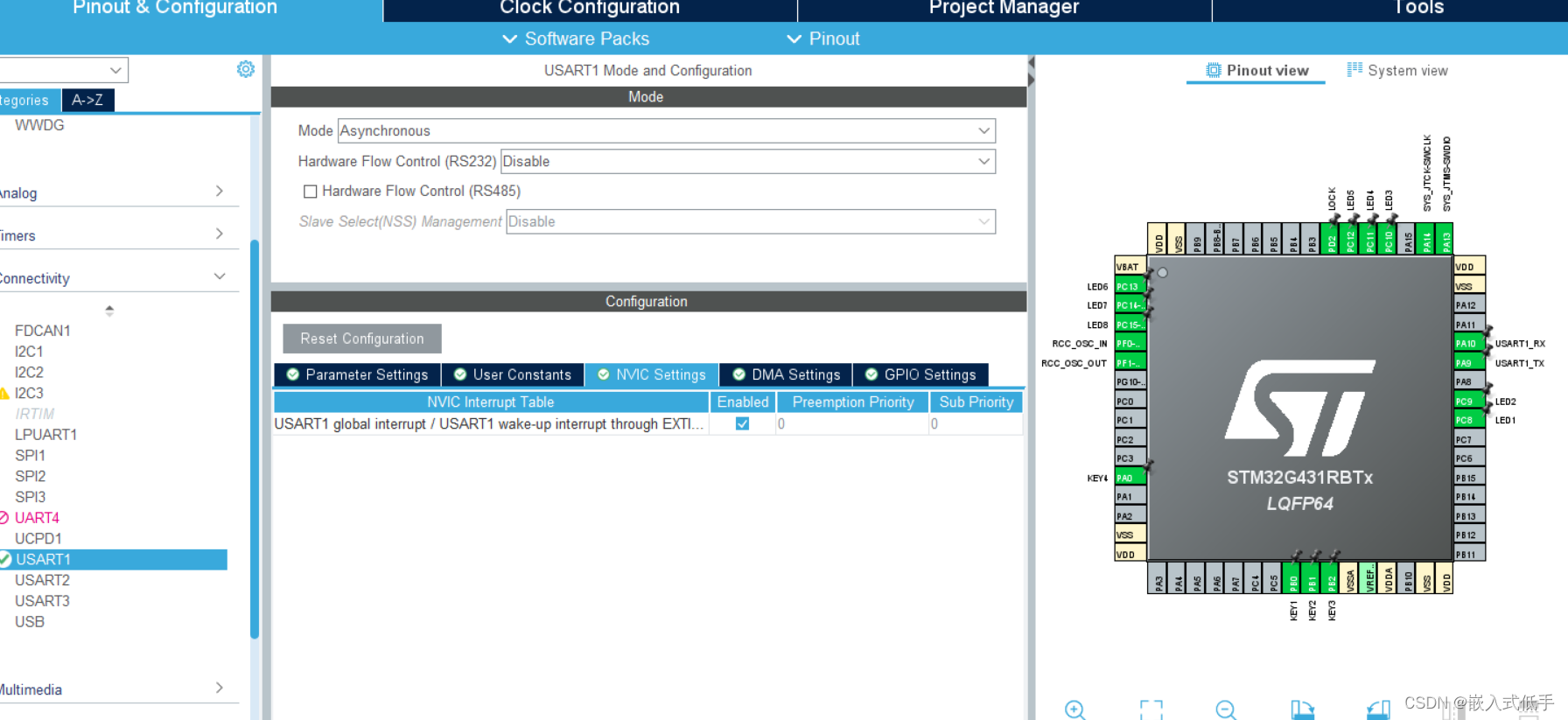Fit the chip view to the window
Viewport: 1568px width, 720px height.
(x=1151, y=710)
